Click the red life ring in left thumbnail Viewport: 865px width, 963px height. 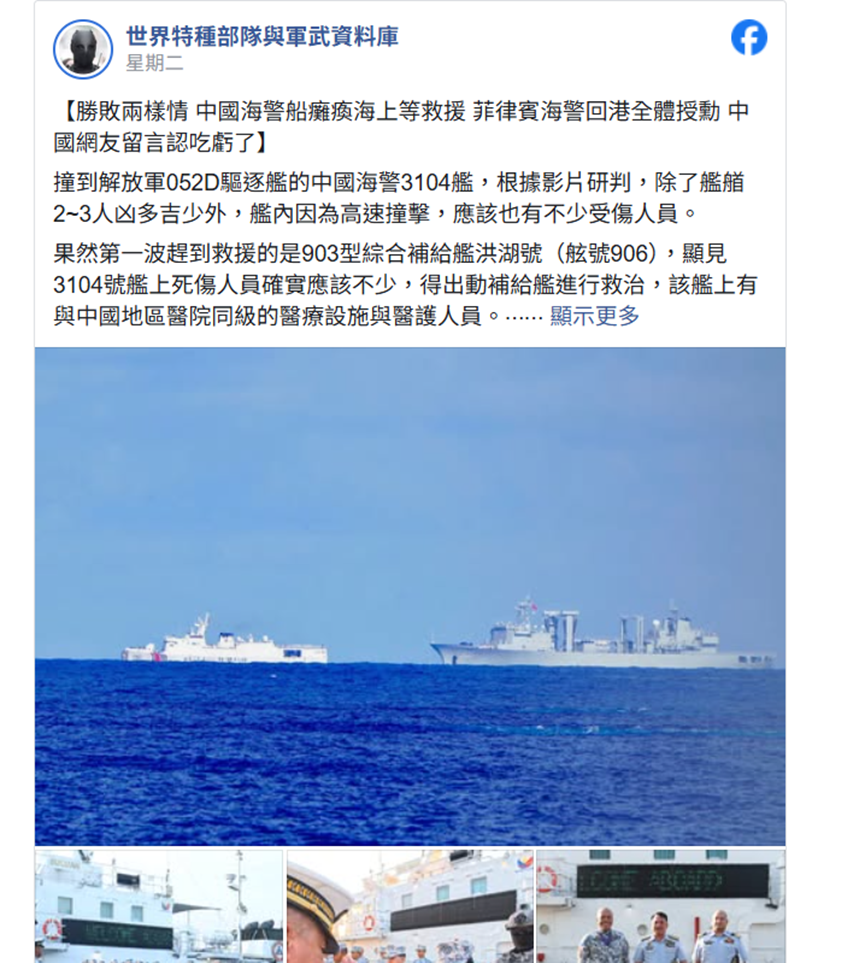coord(52,927)
